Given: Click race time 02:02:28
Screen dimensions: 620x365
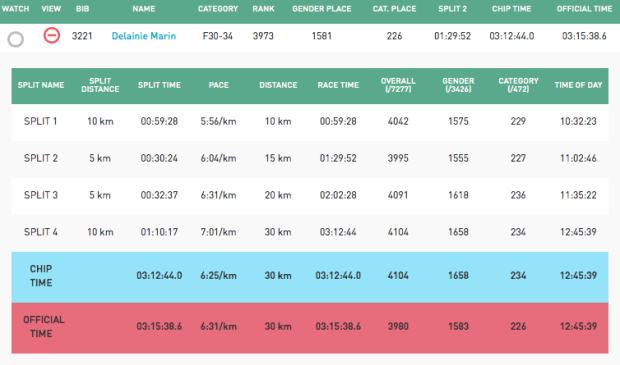Looking at the screenshot, I should tap(338, 195).
